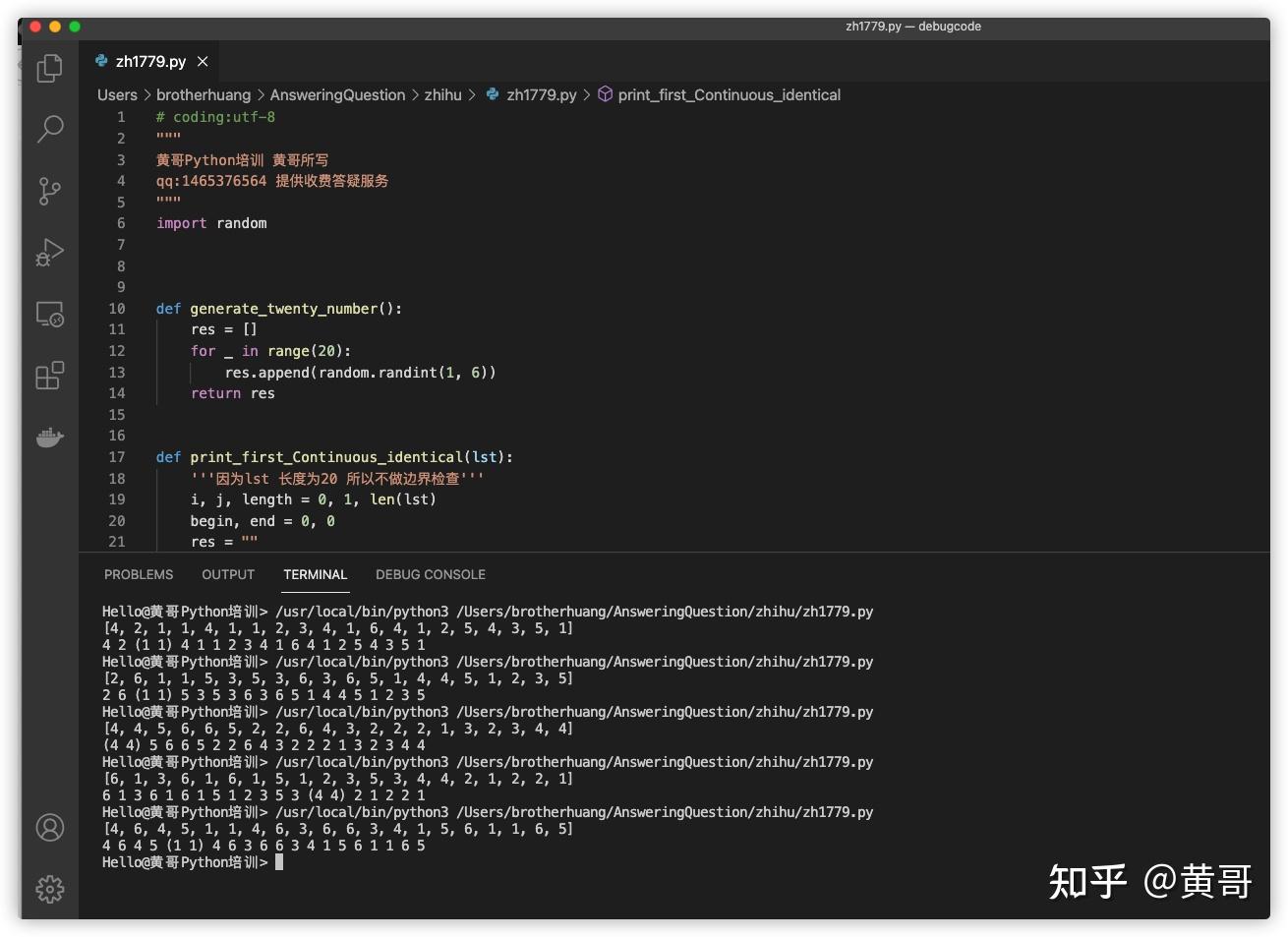Click the symbol cube icon in the breadcrumb
The width and height of the screenshot is (1288, 937).
(606, 94)
